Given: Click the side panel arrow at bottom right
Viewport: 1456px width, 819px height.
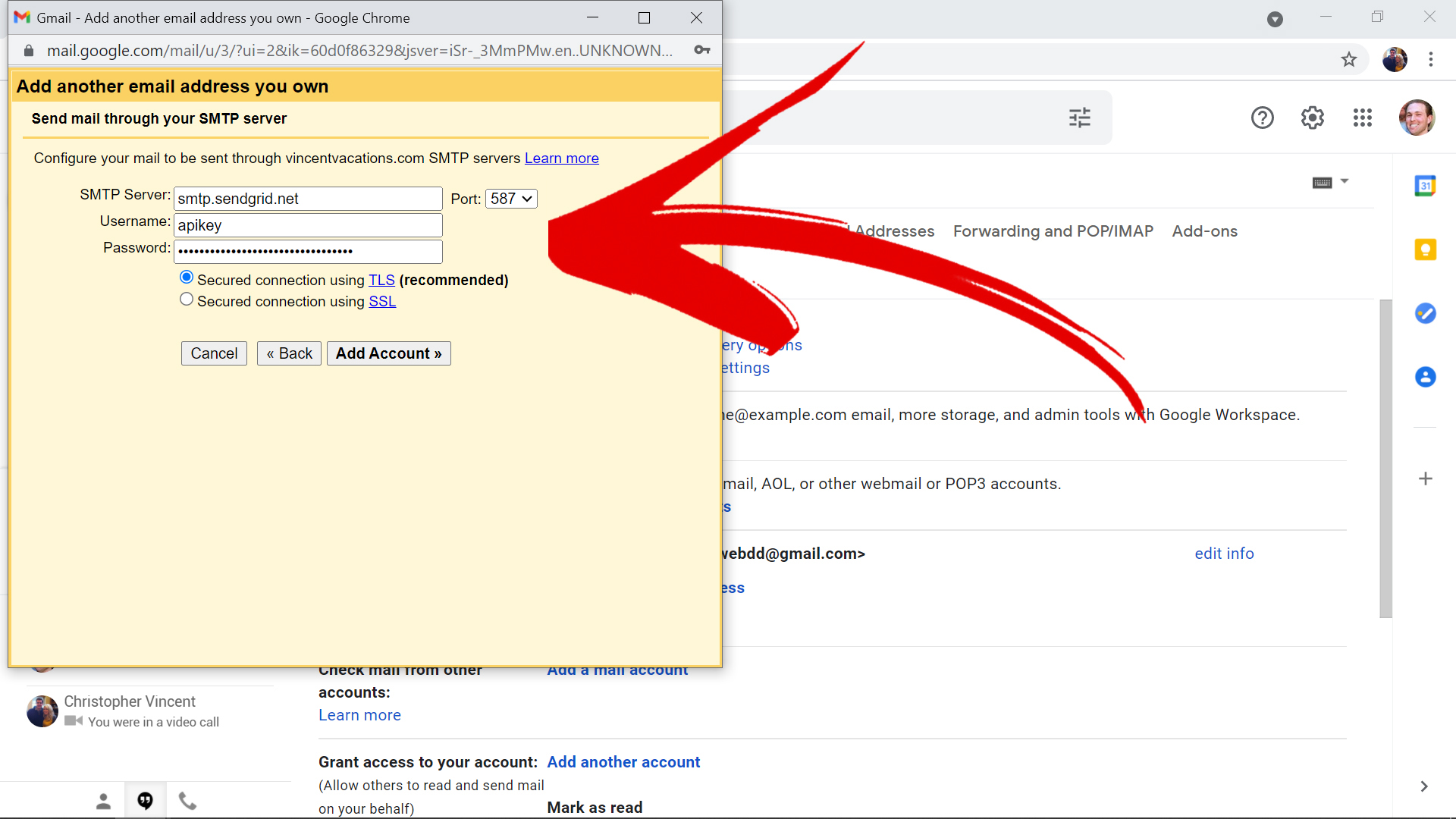Looking at the screenshot, I should click(x=1424, y=786).
